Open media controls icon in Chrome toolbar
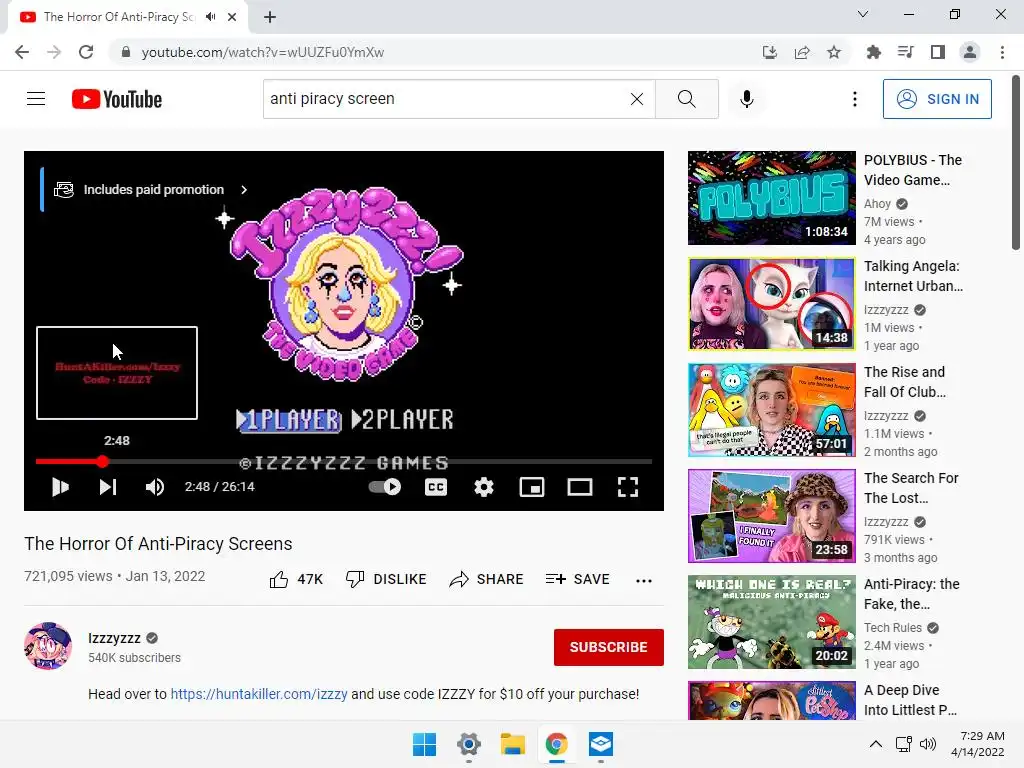Viewport: 1024px width, 768px height. (905, 52)
